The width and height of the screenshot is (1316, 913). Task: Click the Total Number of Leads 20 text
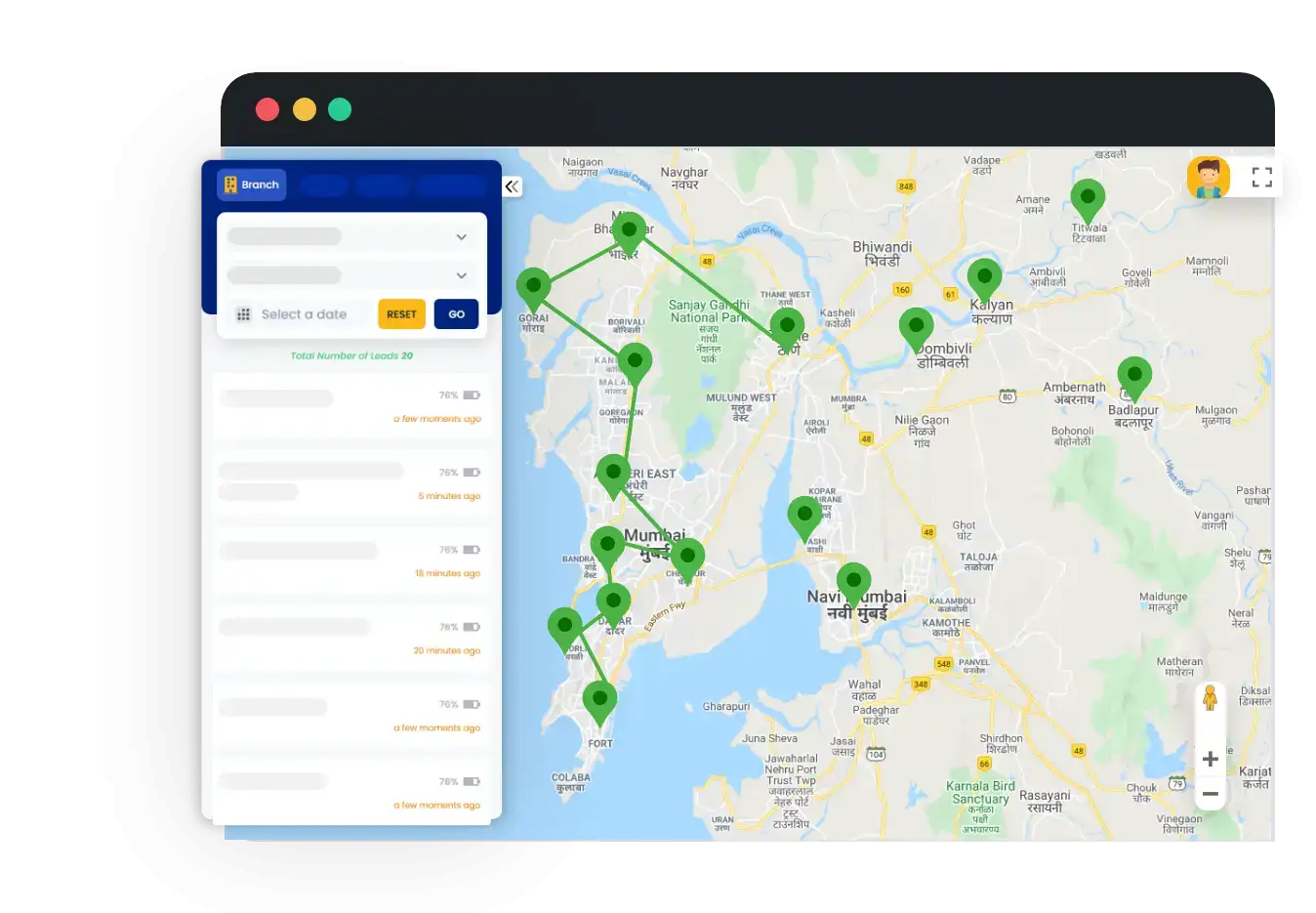click(351, 355)
